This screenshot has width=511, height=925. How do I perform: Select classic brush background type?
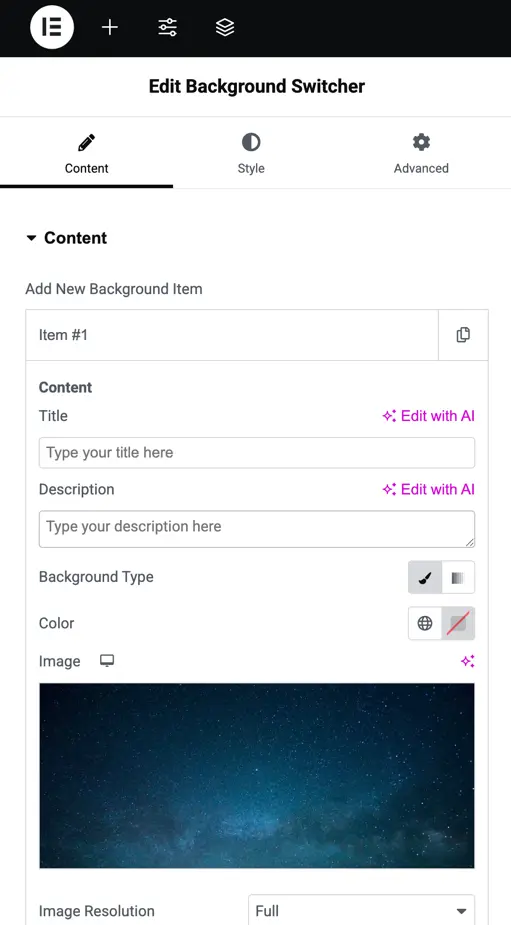[425, 578]
